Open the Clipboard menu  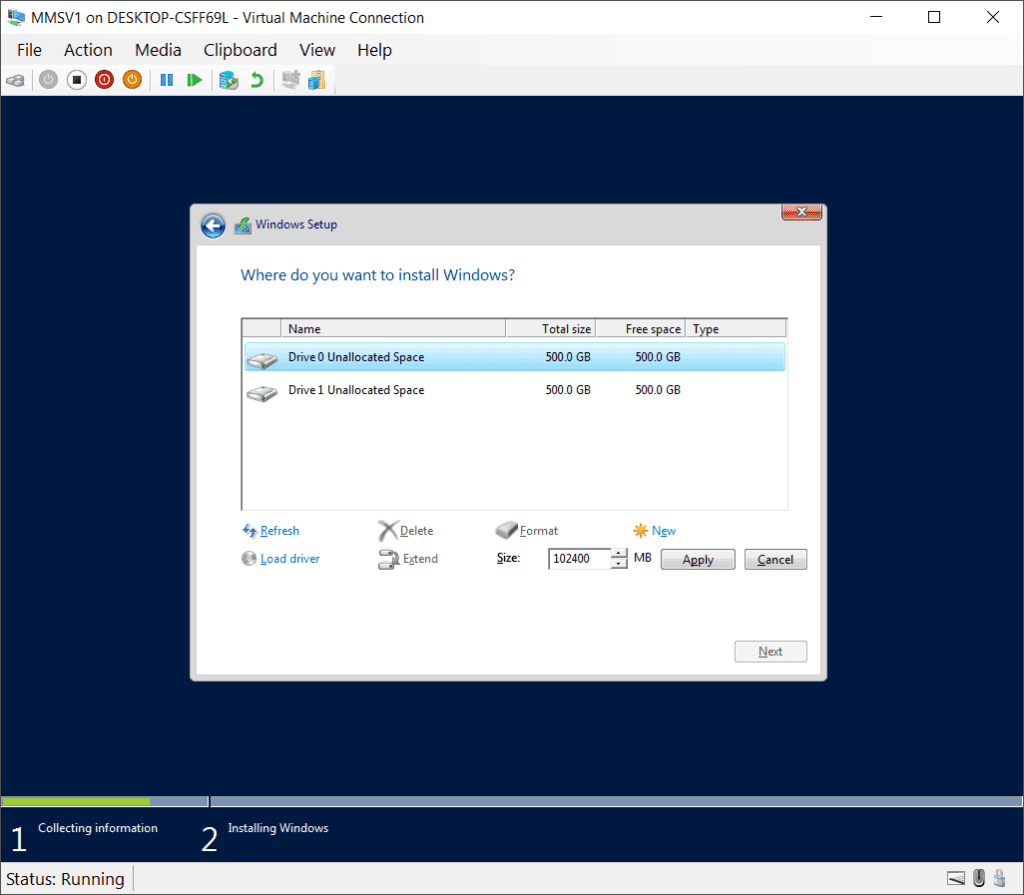point(240,50)
